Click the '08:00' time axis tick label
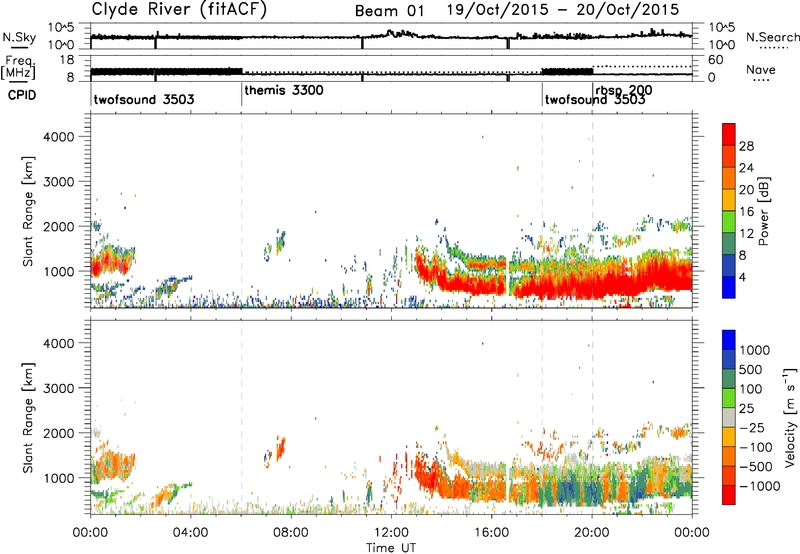 tap(291, 533)
